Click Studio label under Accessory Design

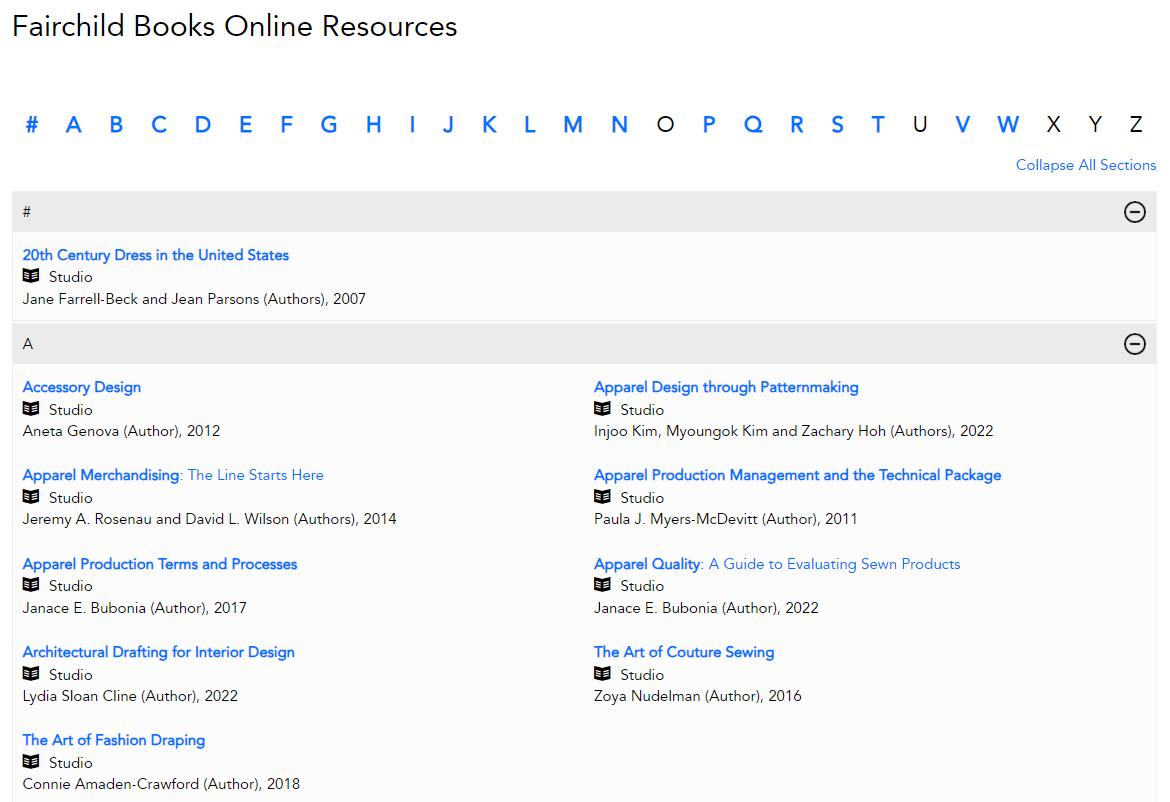pyautogui.click(x=71, y=410)
